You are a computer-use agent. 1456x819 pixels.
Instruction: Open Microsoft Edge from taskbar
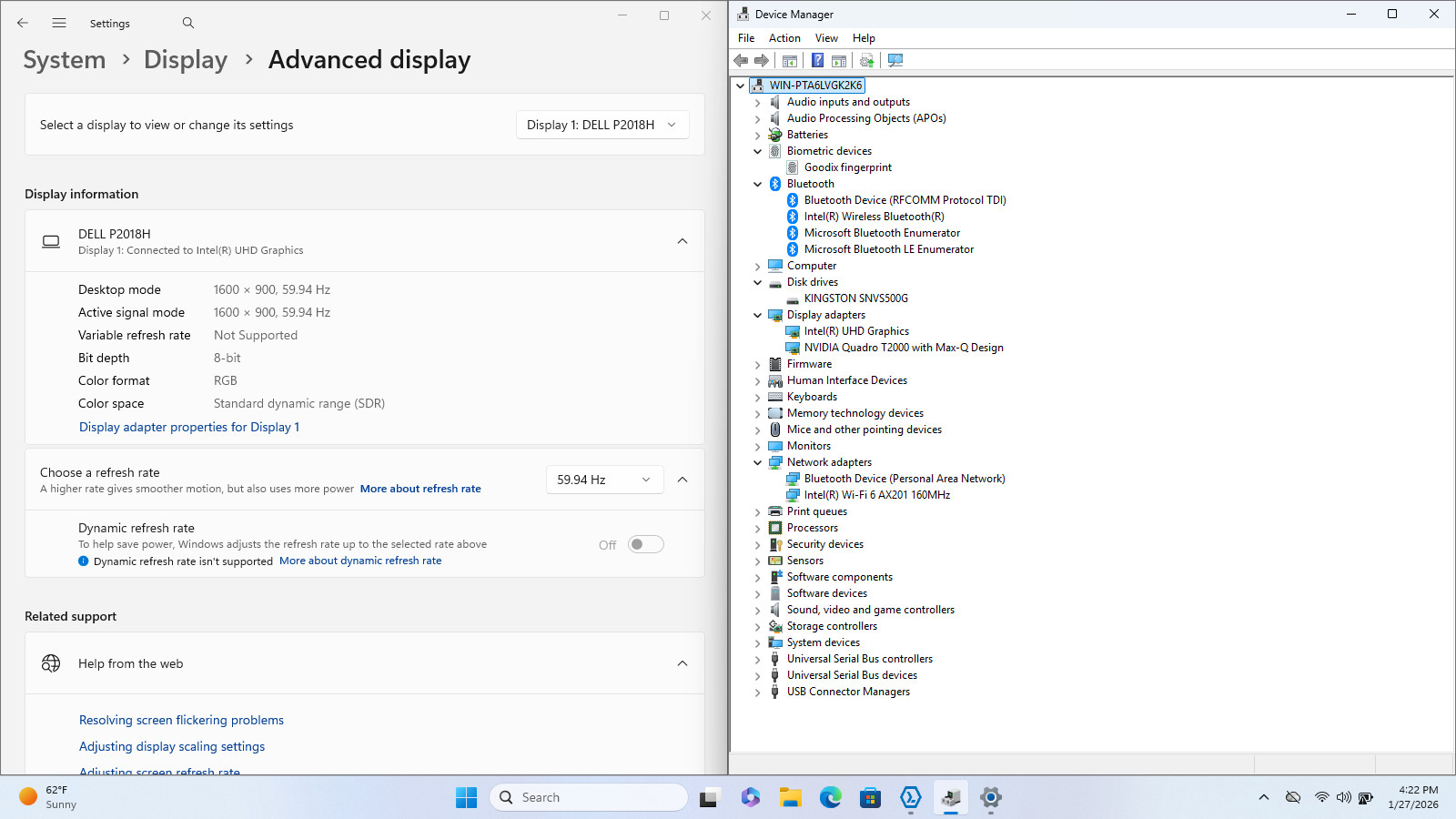pyautogui.click(x=831, y=797)
